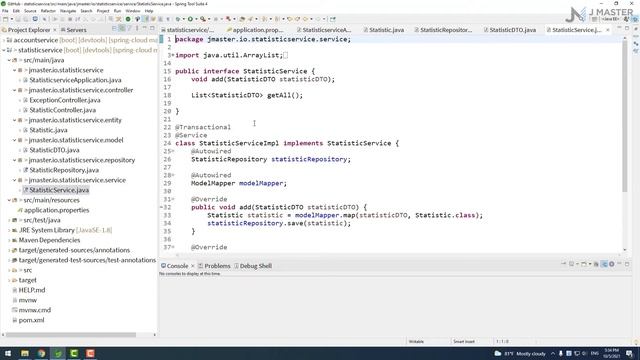This screenshot has width=640, height=360.
Task: Open the File menu
Action: tap(5, 11)
